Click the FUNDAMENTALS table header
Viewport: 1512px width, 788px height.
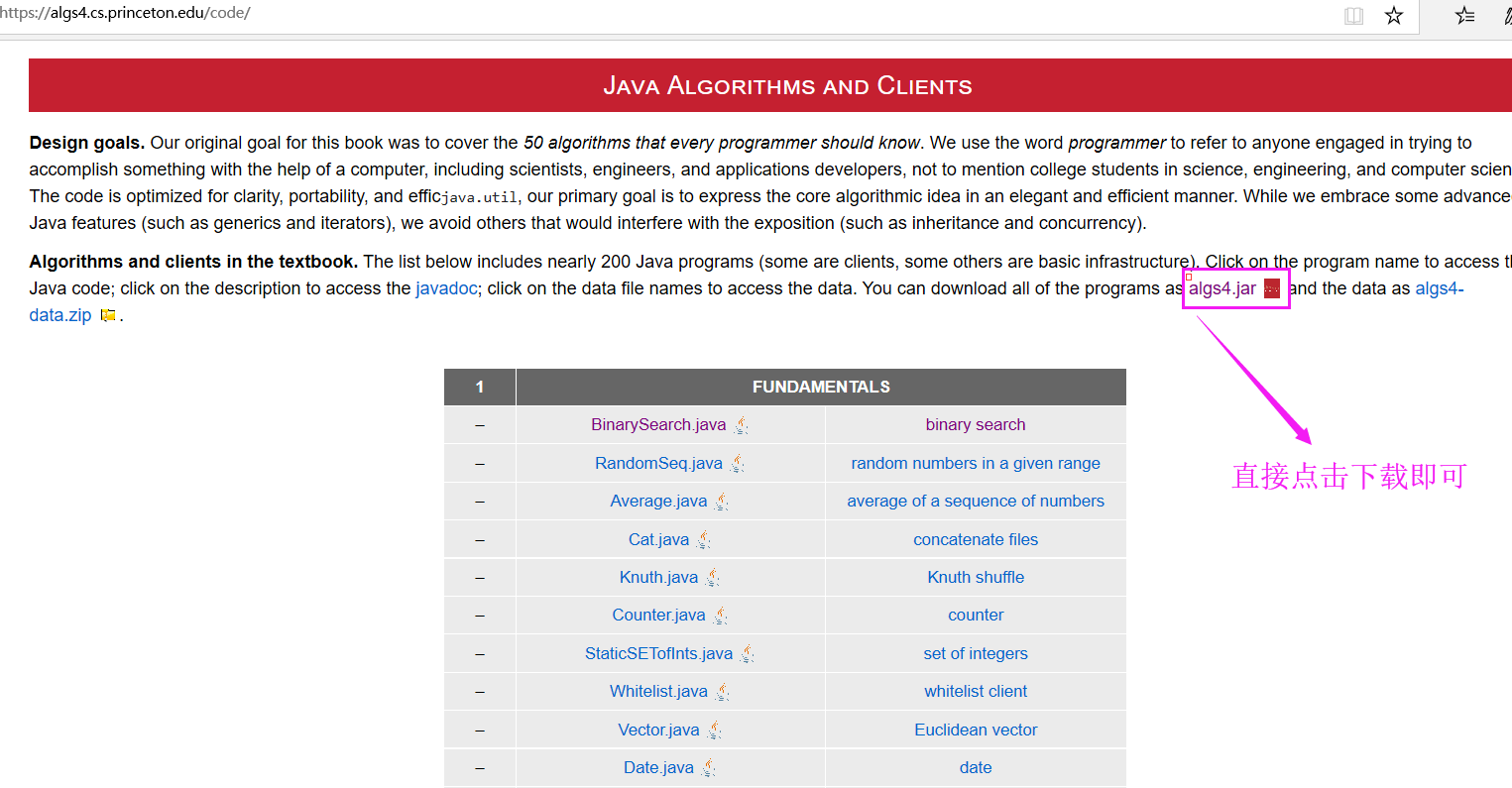[821, 387]
